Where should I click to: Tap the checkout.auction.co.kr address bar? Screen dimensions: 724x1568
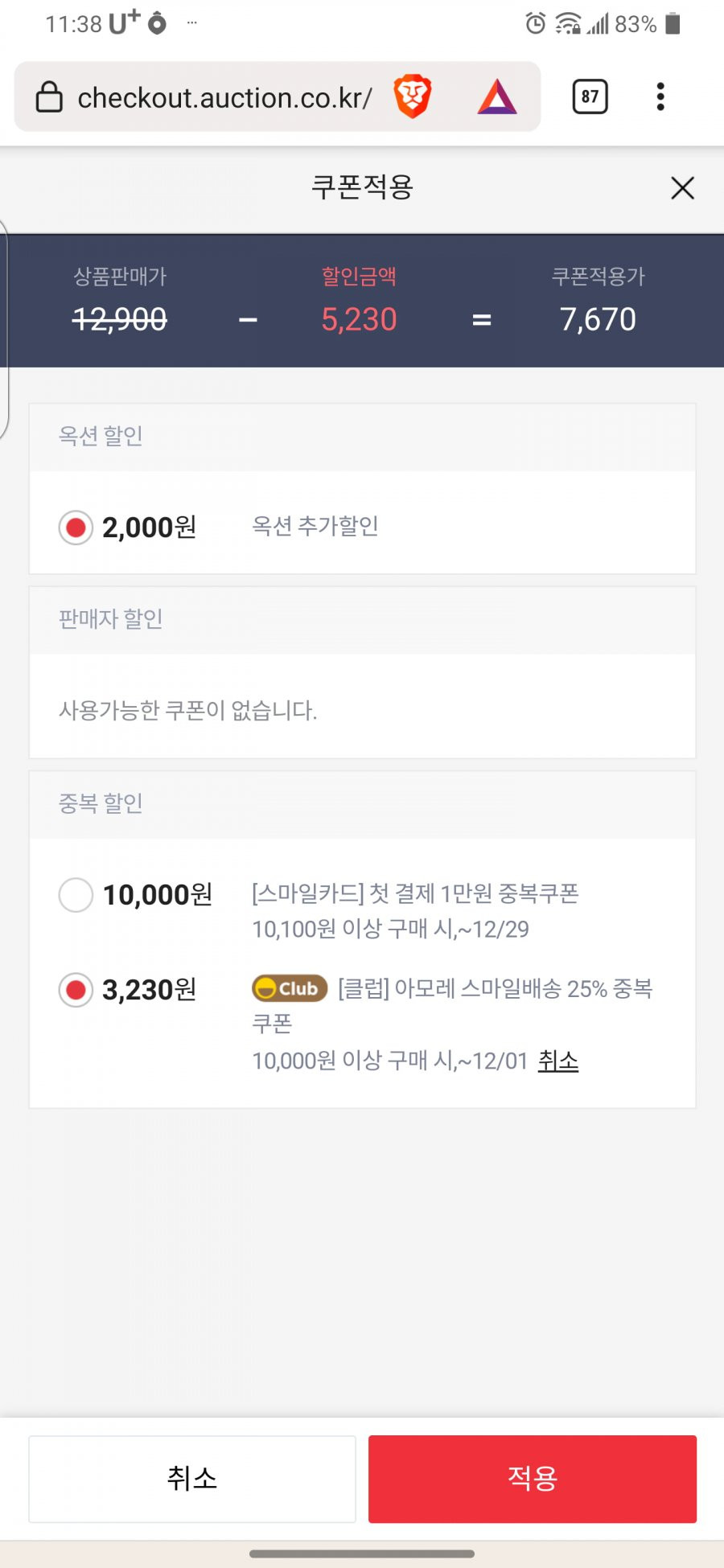224,97
